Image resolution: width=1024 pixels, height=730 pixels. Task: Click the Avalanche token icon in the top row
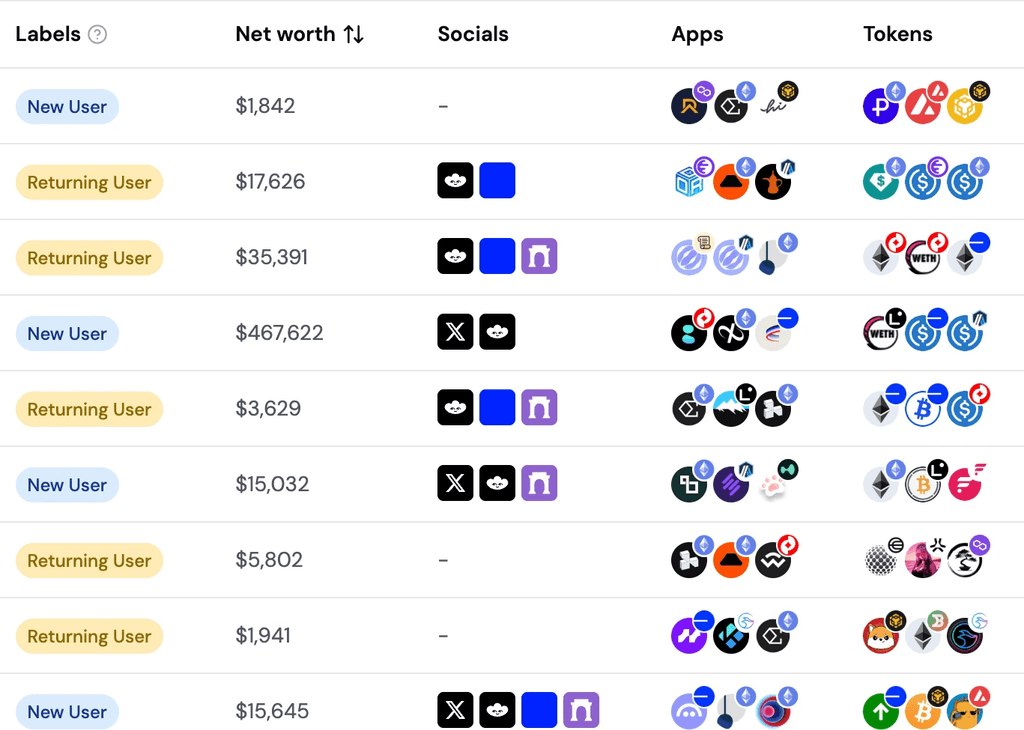click(922, 106)
